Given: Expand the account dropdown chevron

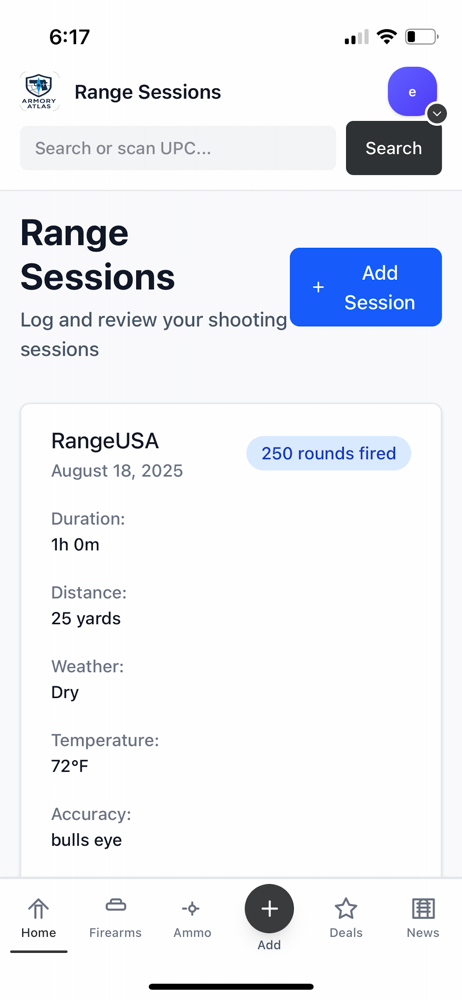Looking at the screenshot, I should (436, 114).
